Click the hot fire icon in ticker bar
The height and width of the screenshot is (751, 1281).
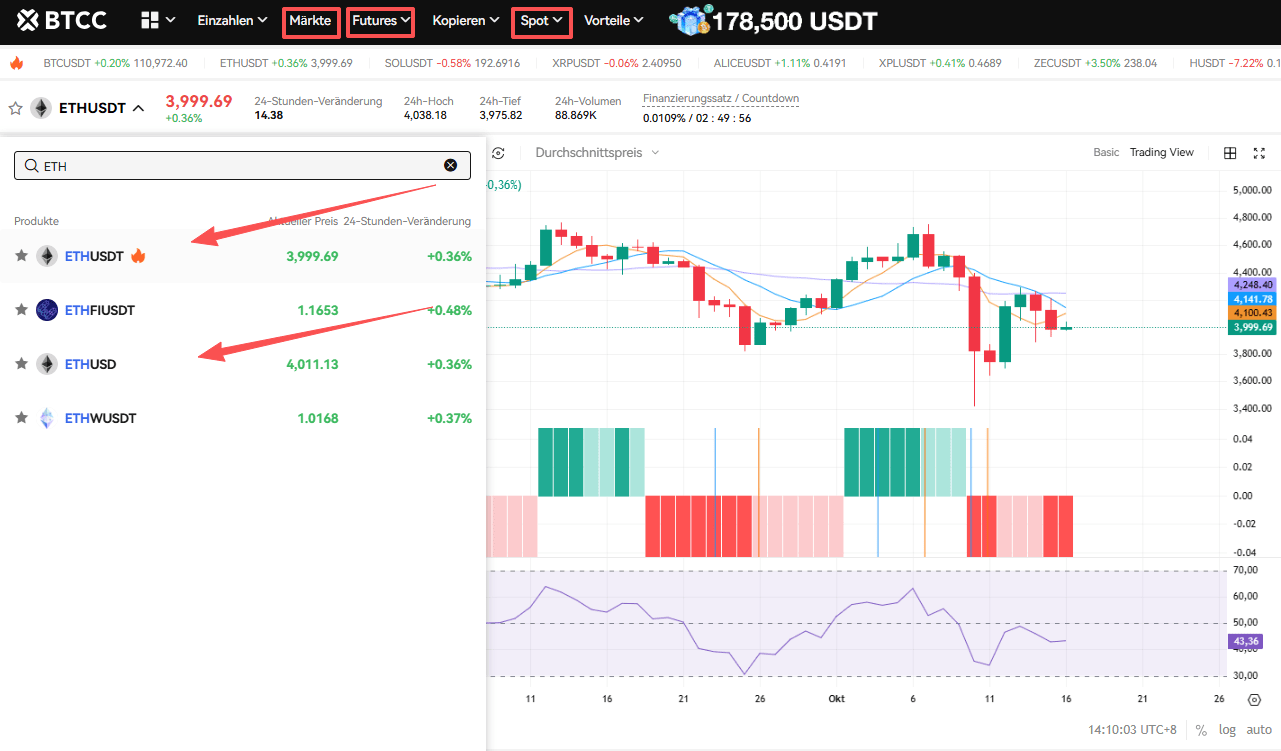tap(16, 63)
